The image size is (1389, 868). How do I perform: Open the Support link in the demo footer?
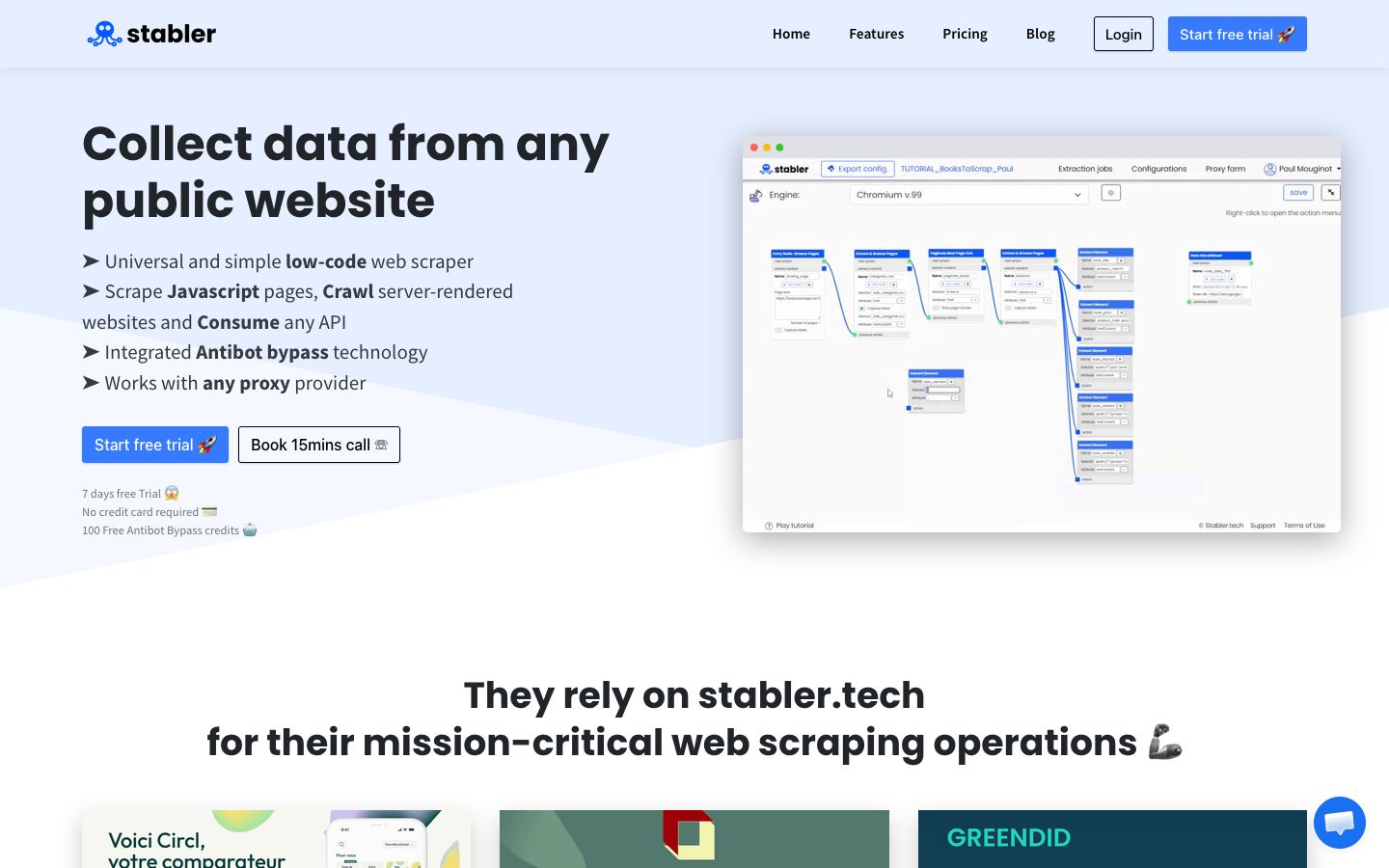coord(1263,526)
